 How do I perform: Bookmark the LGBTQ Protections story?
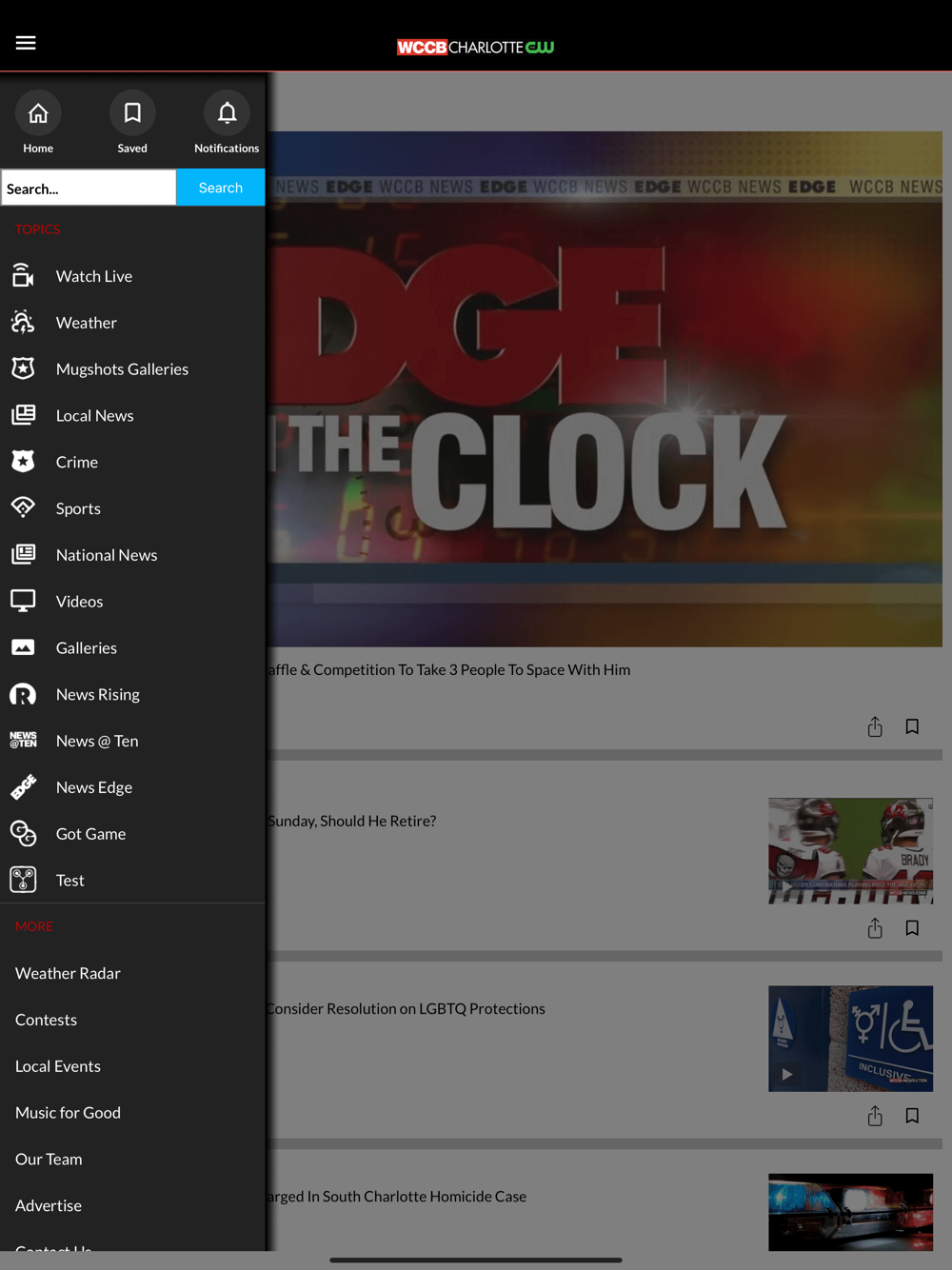(x=912, y=1116)
